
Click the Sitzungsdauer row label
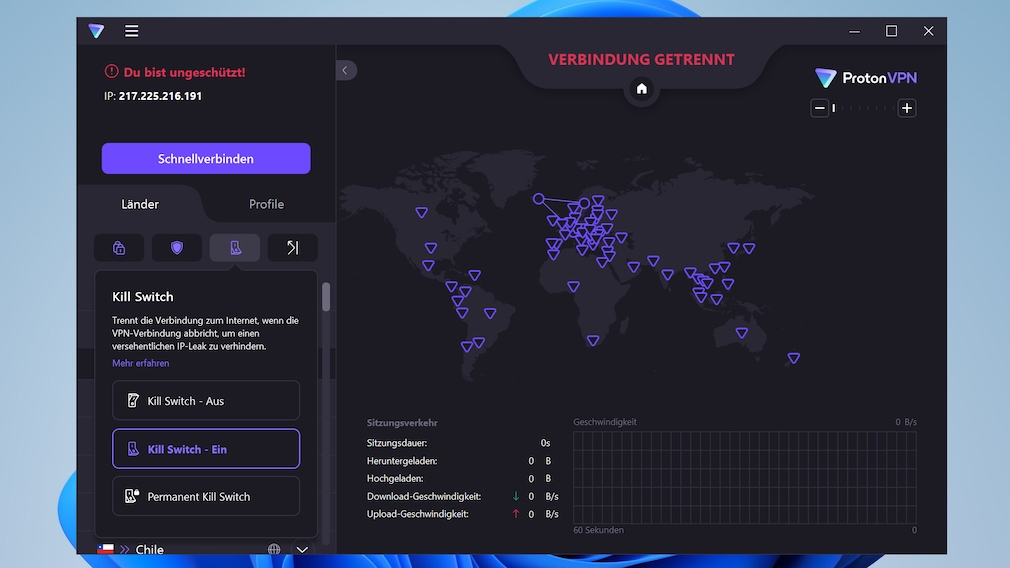[x=397, y=443]
